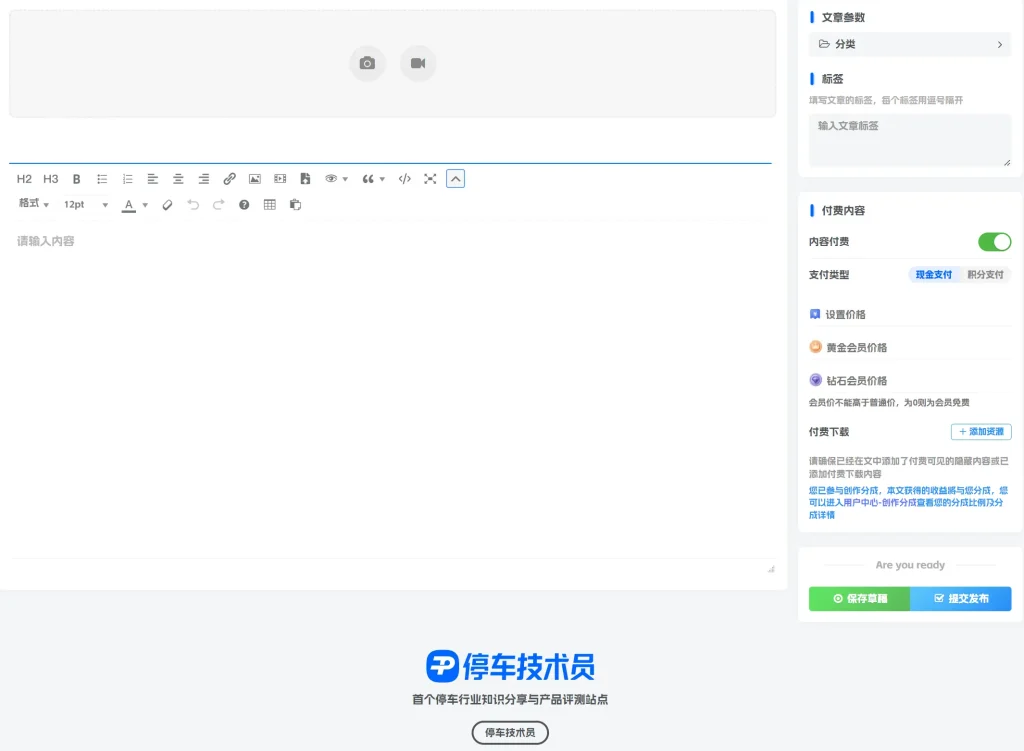Viewport: 1024px width, 751px height.
Task: Click the 保存草稿 button
Action: pyautogui.click(x=859, y=599)
